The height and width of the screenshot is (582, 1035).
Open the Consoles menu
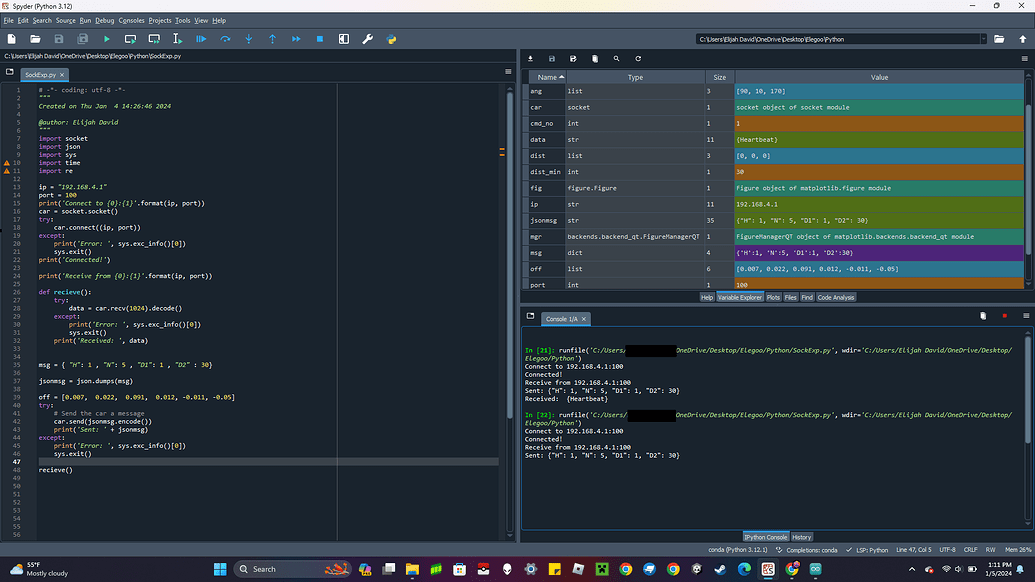(x=131, y=20)
